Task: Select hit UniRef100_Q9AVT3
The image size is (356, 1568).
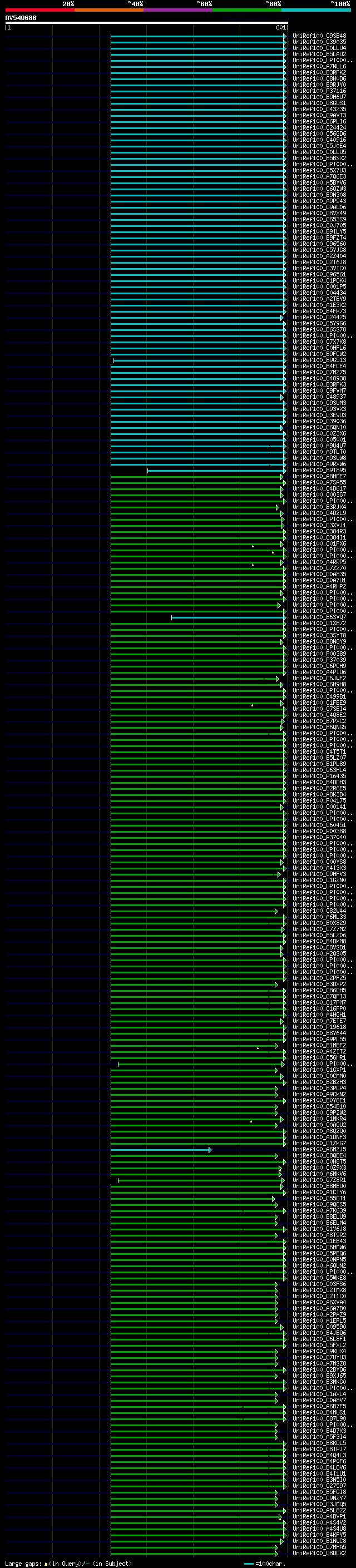Action: click(x=319, y=116)
